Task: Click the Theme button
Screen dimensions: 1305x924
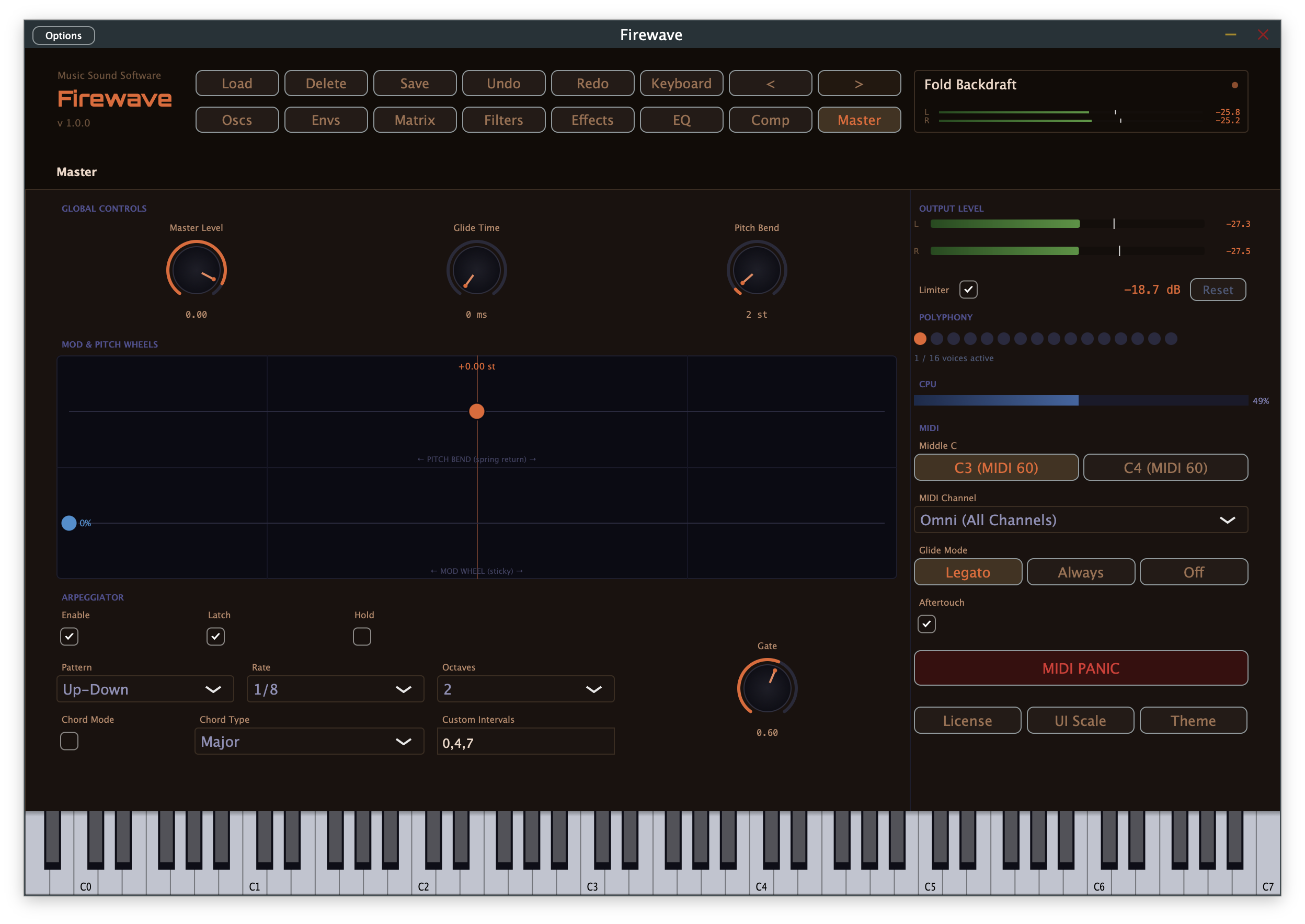Action: click(x=1193, y=720)
